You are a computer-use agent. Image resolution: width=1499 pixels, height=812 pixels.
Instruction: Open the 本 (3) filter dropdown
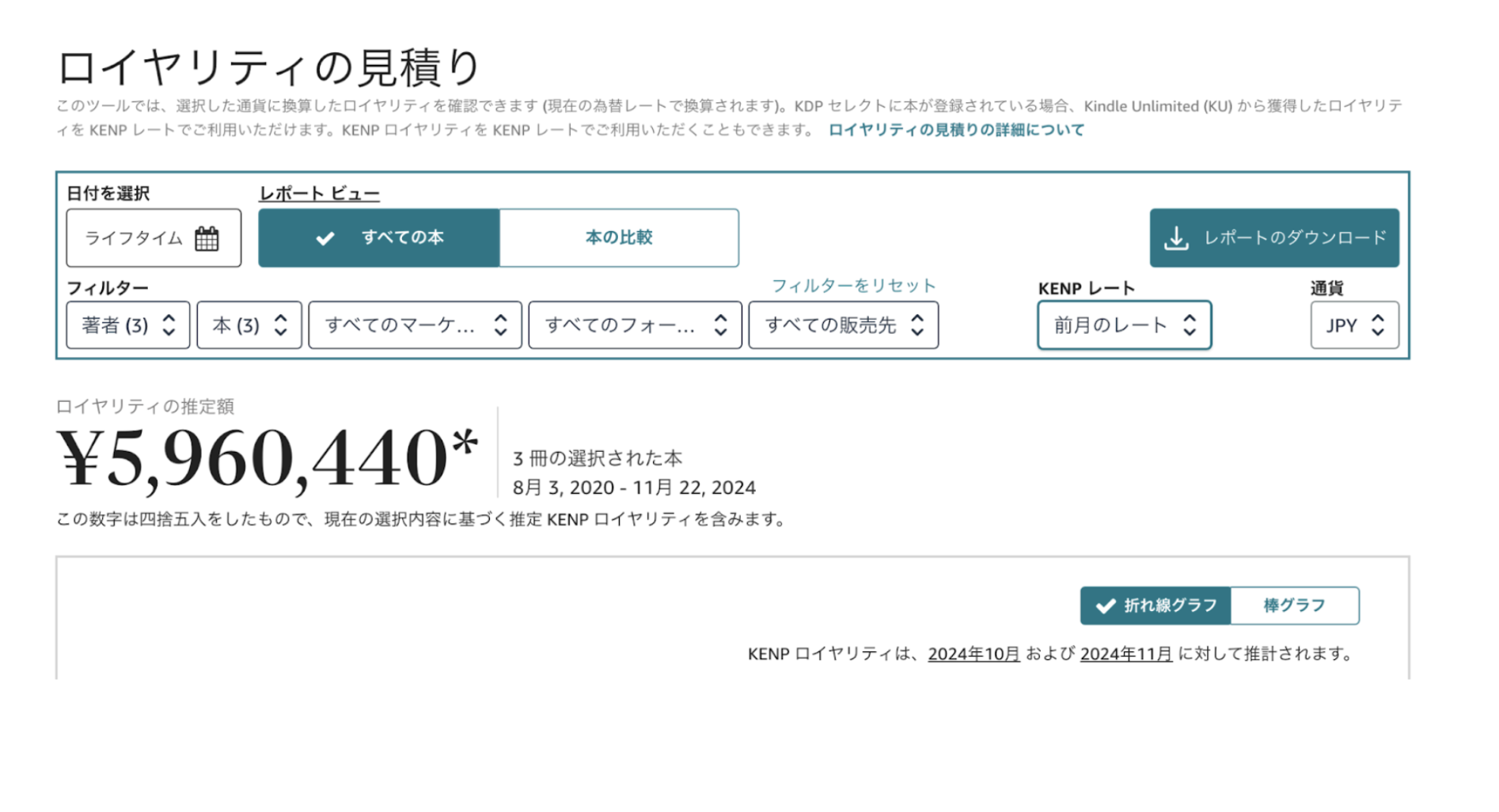(x=249, y=325)
